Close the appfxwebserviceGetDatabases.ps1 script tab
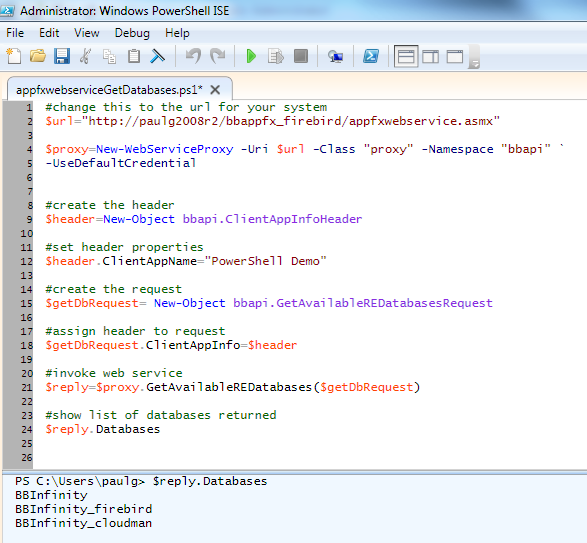The width and height of the screenshot is (587, 543). coord(215,90)
